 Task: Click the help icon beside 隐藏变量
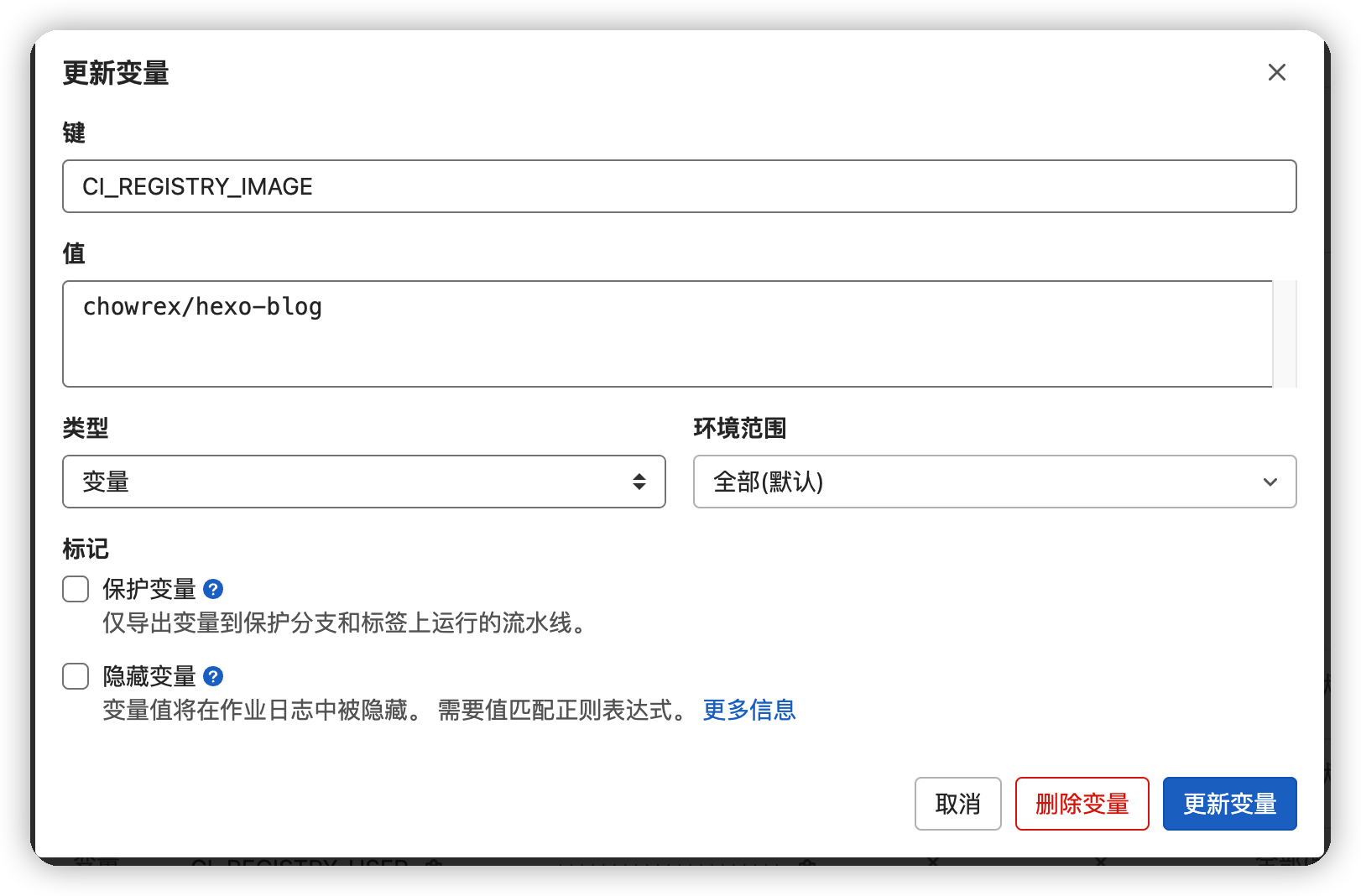[x=213, y=676]
